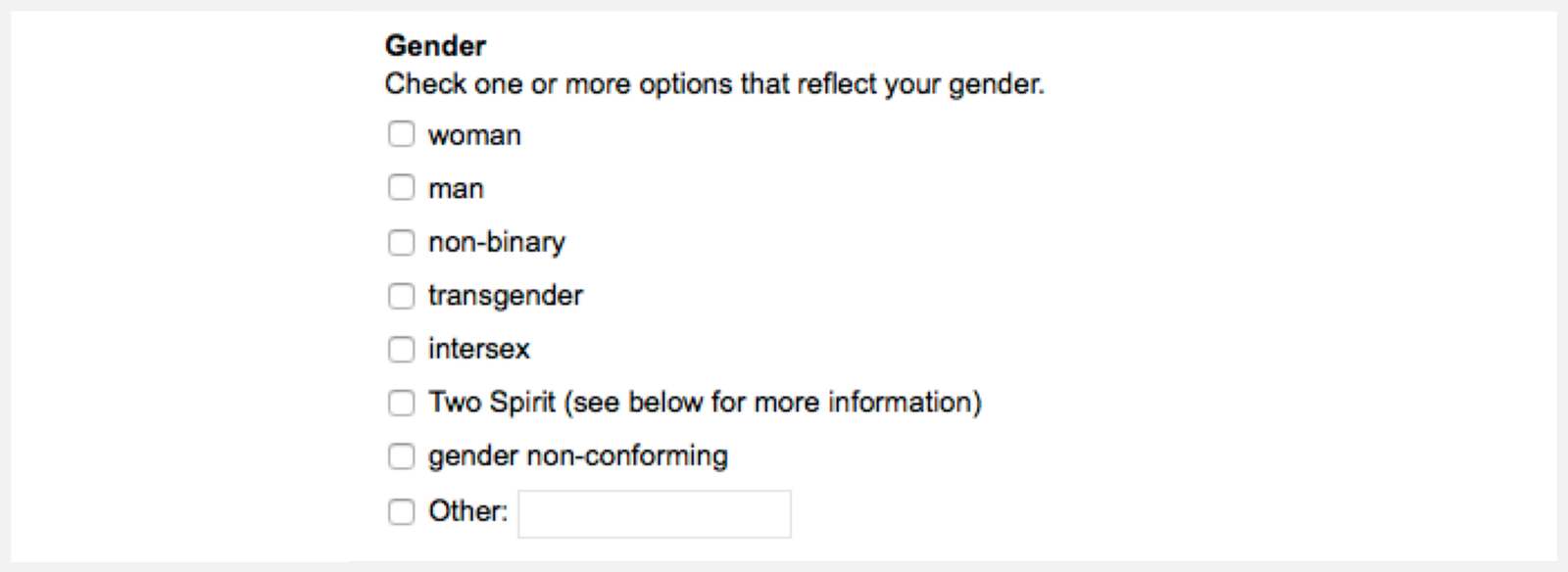Viewport: 1568px width, 572px height.
Task: Click the bold Gender heading
Action: tap(435, 46)
